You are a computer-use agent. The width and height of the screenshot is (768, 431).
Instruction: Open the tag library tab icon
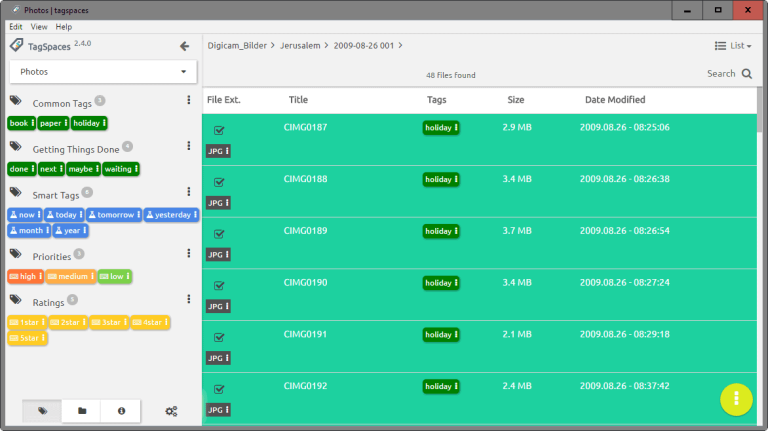click(42, 411)
